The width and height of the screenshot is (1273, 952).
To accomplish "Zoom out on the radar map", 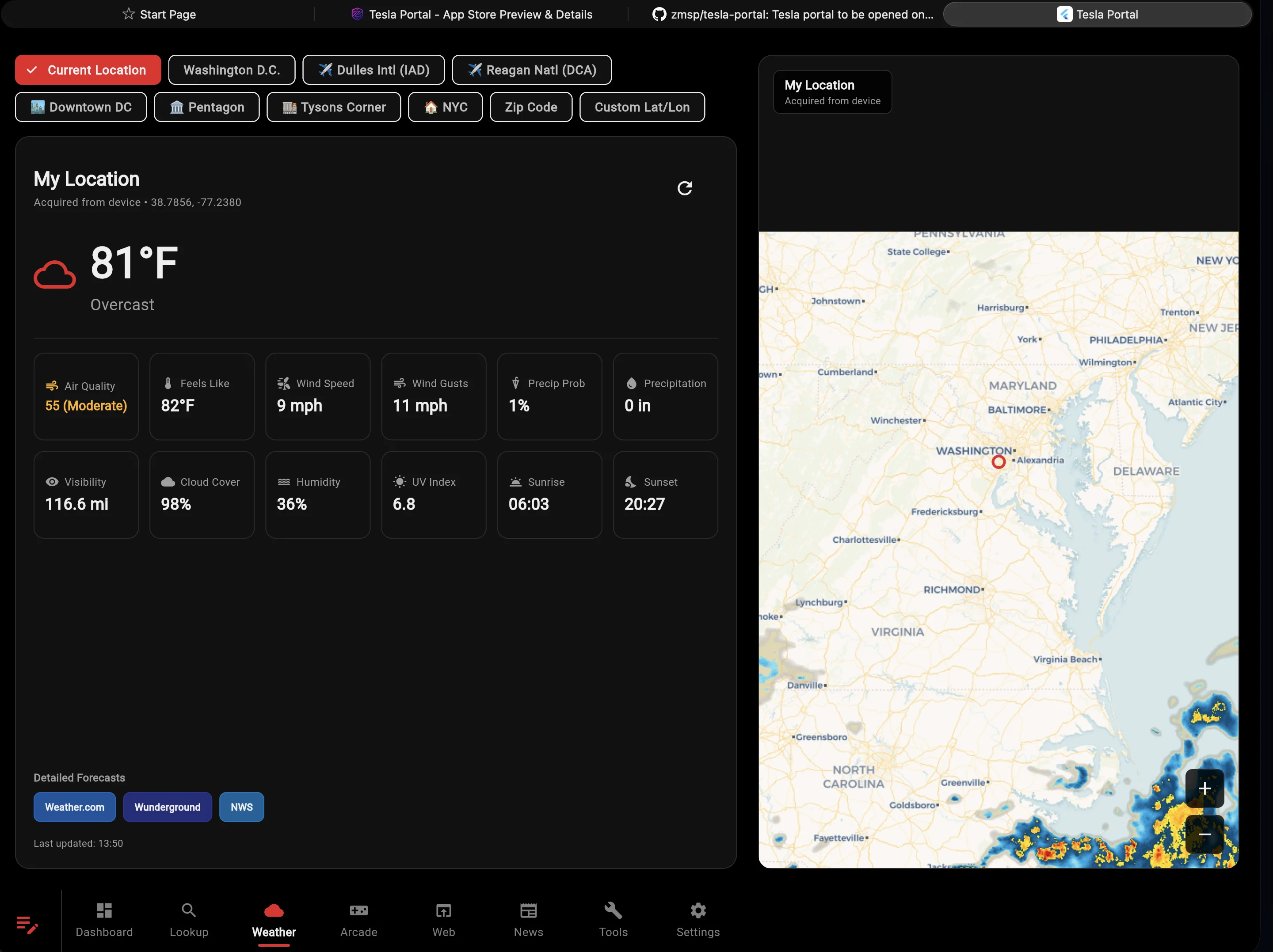I will click(x=1204, y=834).
